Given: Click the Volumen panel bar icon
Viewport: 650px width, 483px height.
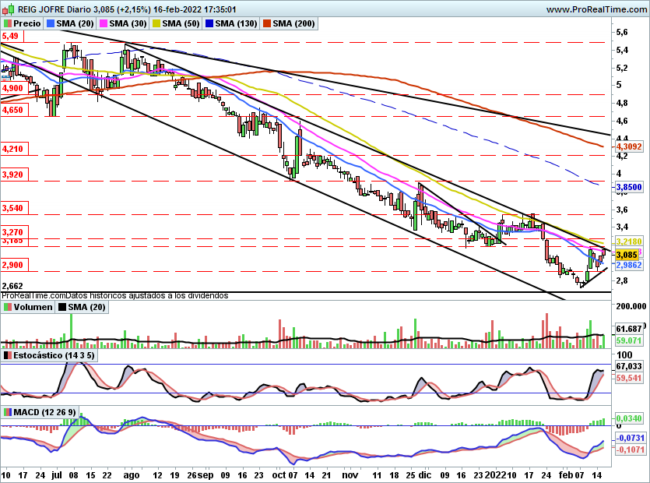Looking at the screenshot, I should pyautogui.click(x=7, y=307).
